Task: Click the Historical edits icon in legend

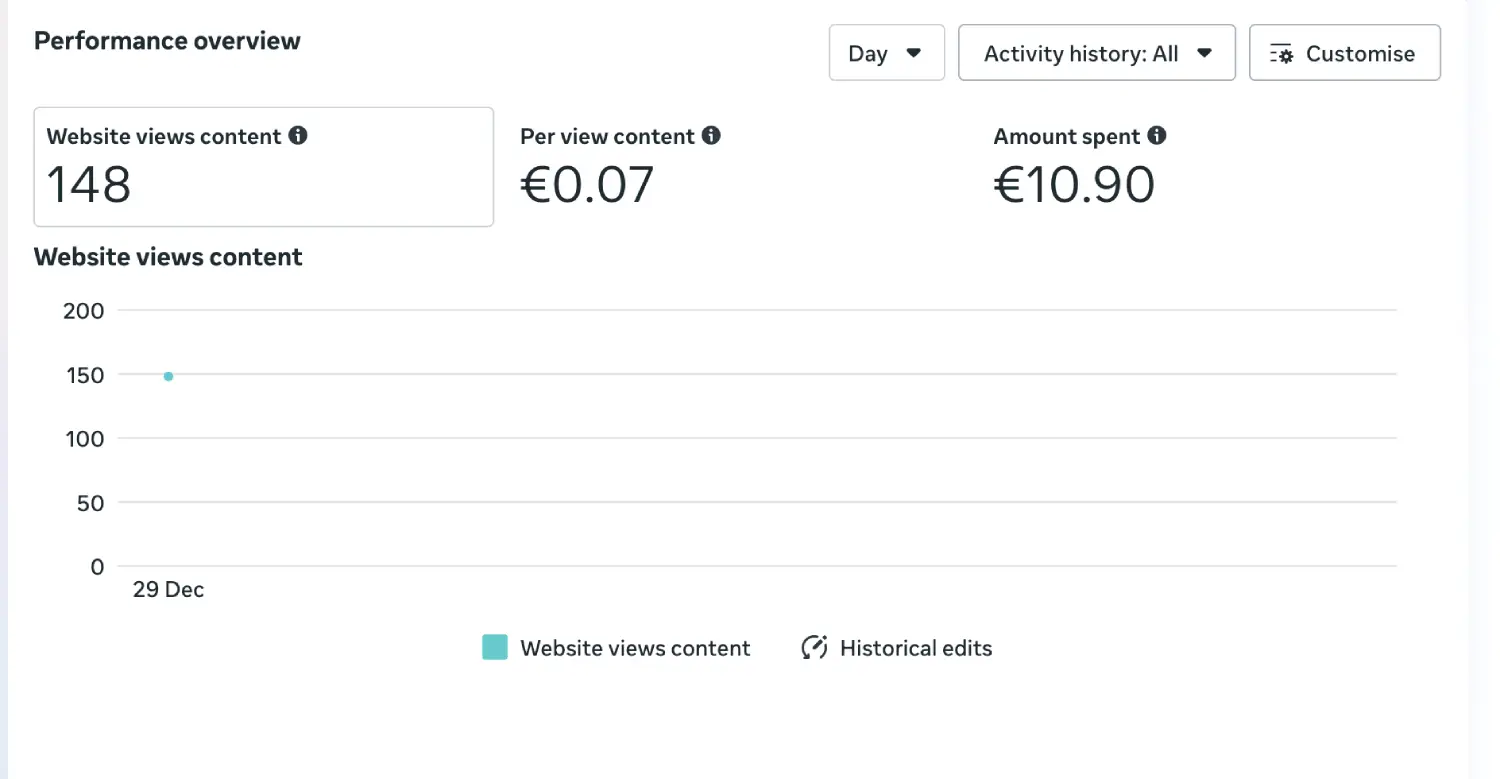Action: [x=814, y=648]
